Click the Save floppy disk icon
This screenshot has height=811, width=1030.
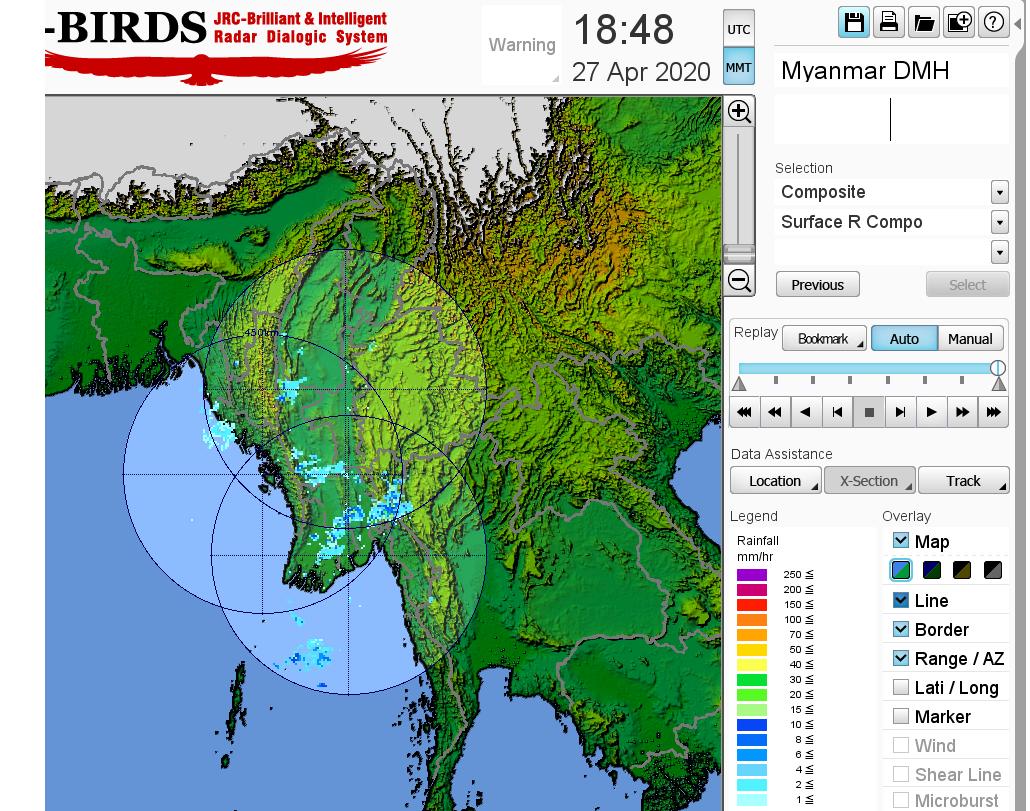point(854,23)
